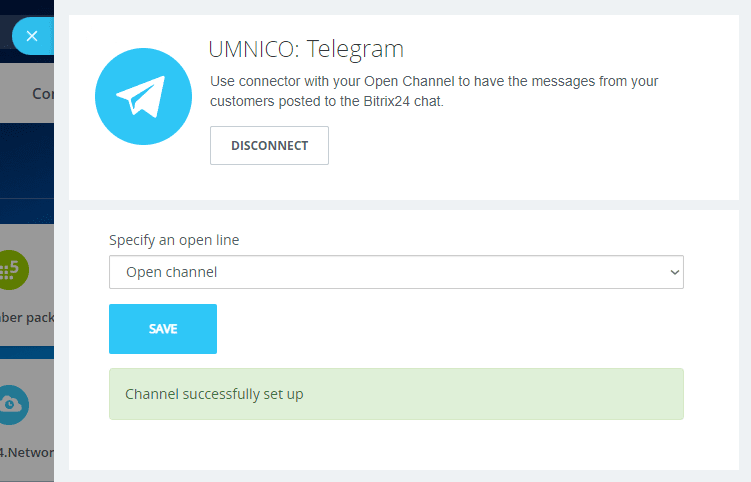Open the 'Open channel' line dropdown
Viewport: 751px width, 482px height.
click(395, 272)
